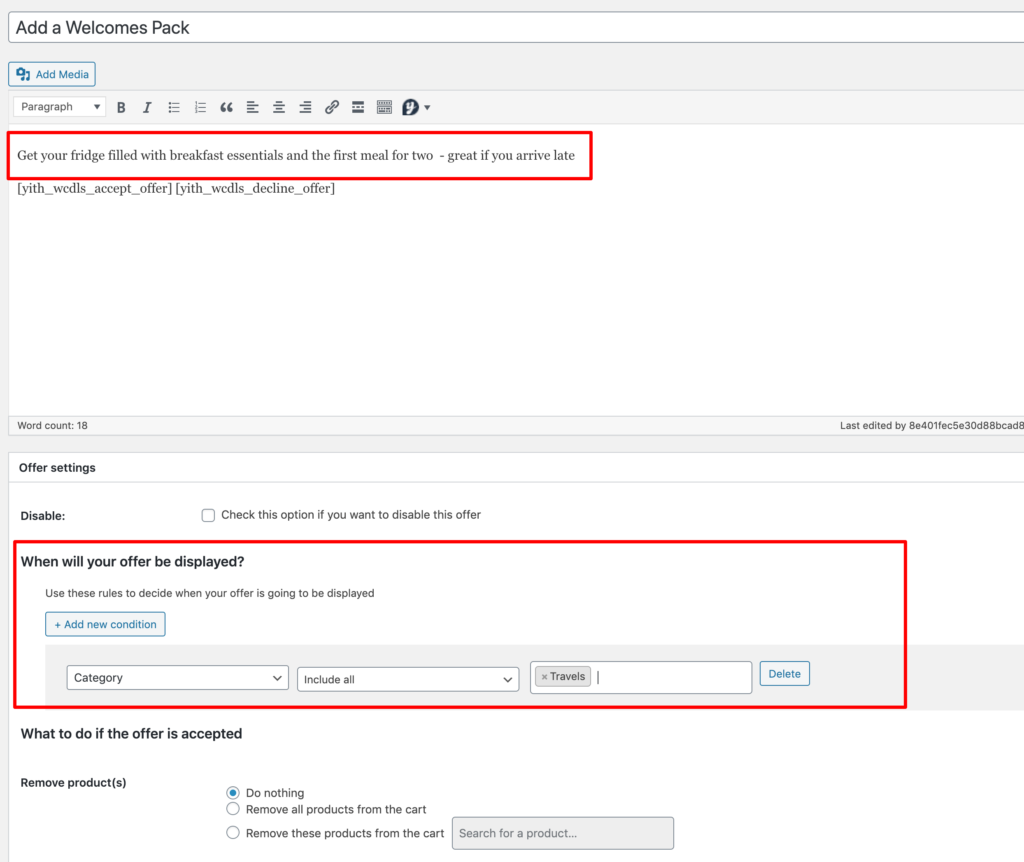Viewport: 1024px width, 862px height.
Task: Insert a numbered list
Action: pos(200,108)
